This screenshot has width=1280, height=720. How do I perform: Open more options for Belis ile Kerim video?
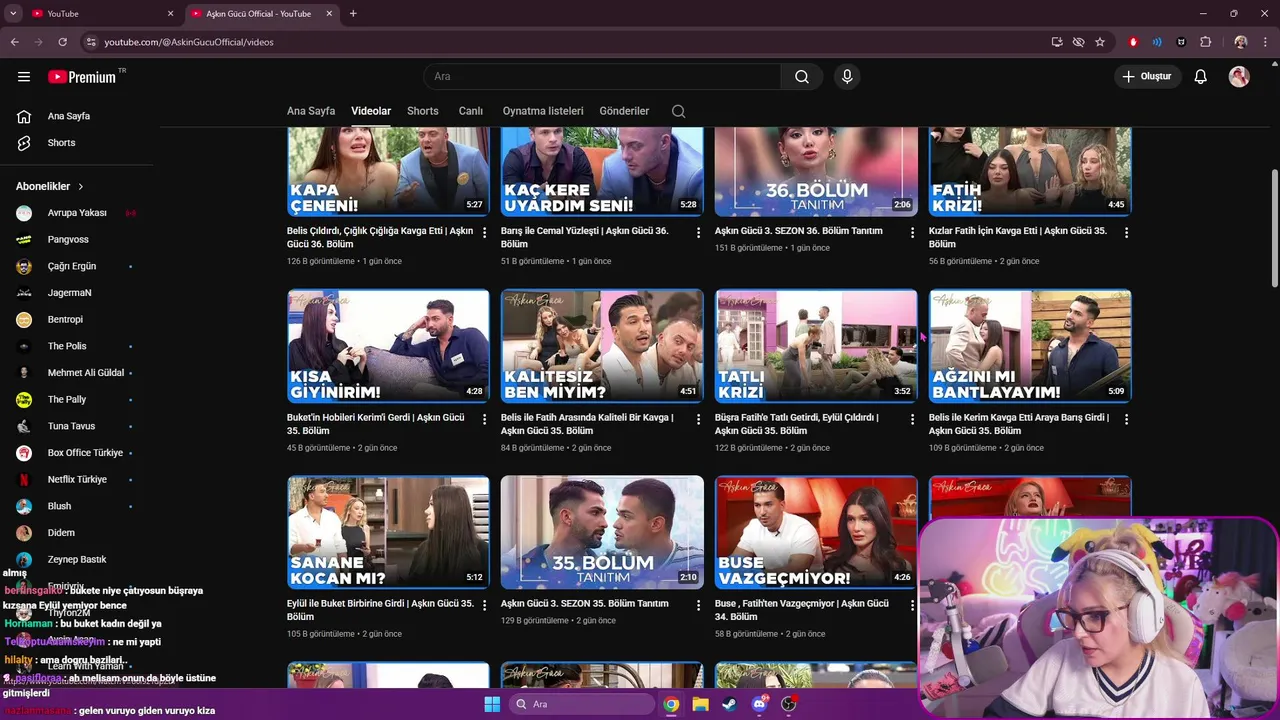[x=1126, y=419]
